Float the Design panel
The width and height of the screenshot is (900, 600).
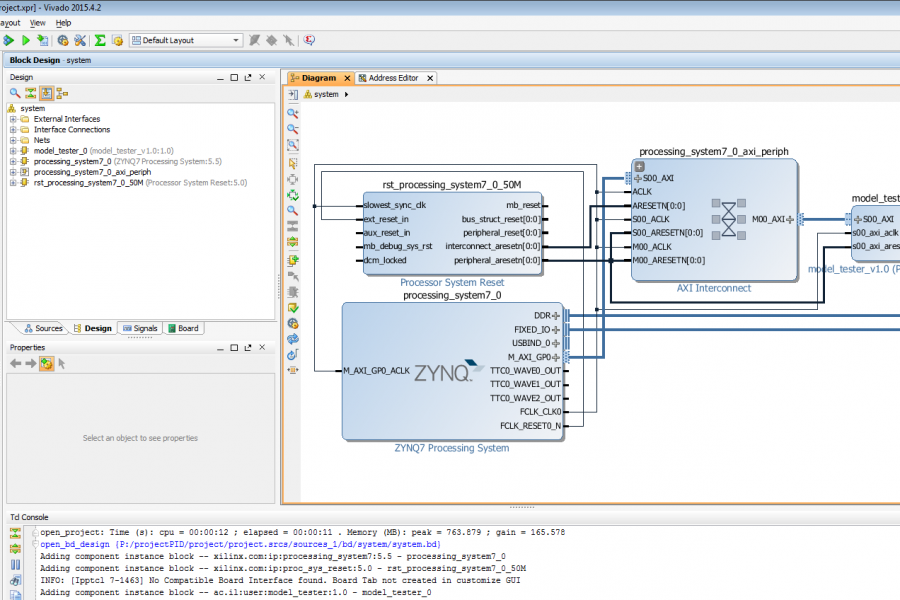point(248,78)
